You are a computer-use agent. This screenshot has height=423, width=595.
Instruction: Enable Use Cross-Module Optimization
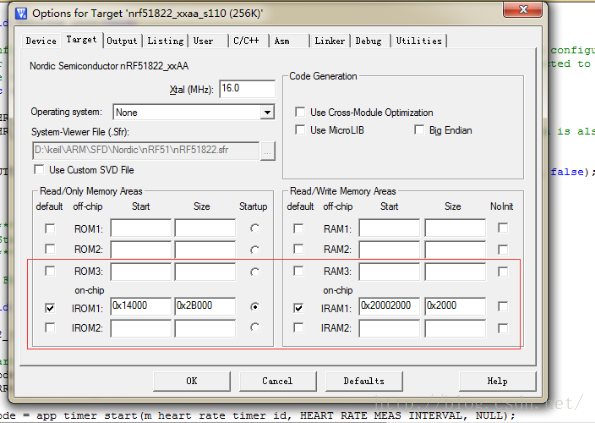[x=300, y=112]
